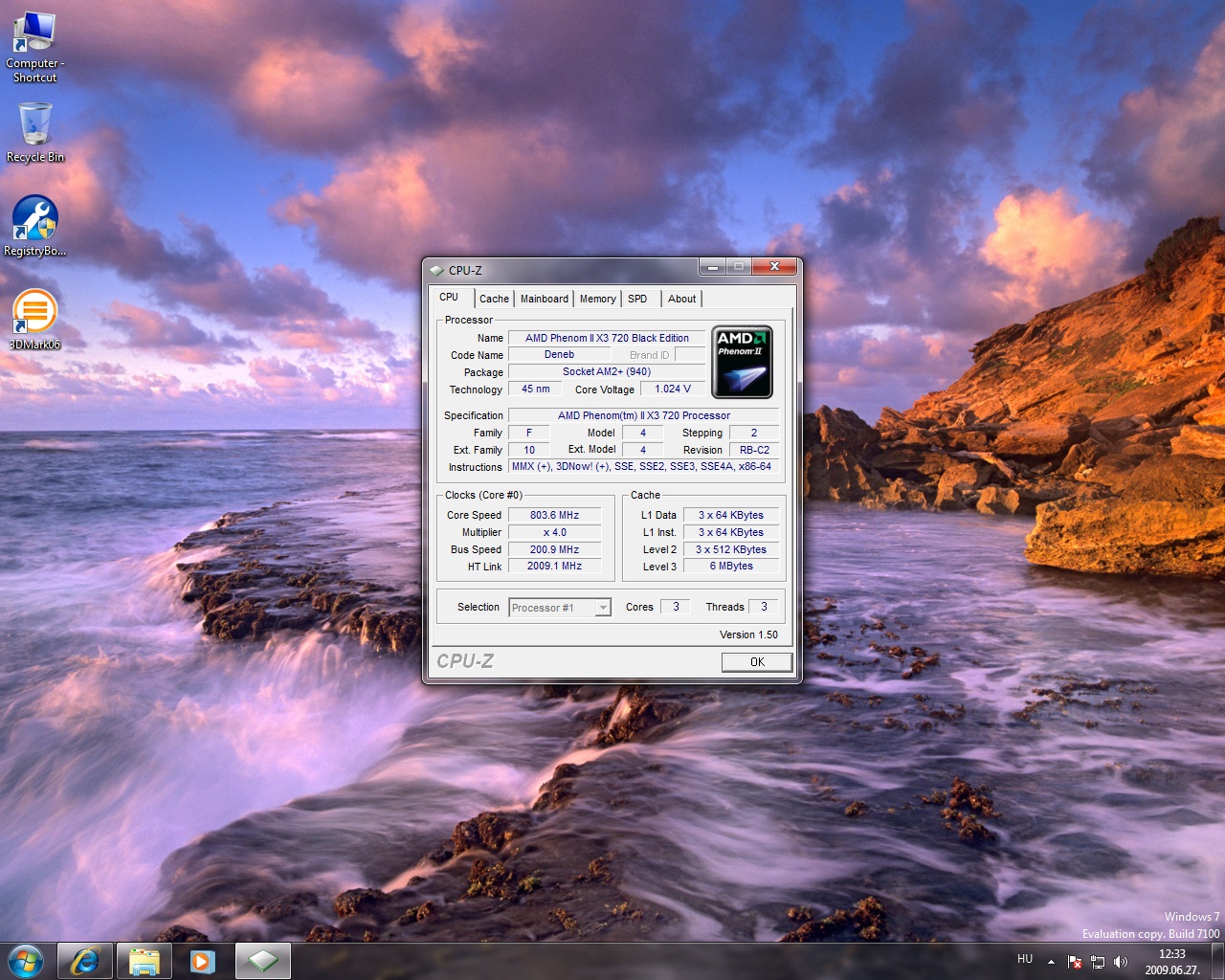Switch to the Mainboard tab
Viewport: 1225px width, 980px height.
click(544, 299)
